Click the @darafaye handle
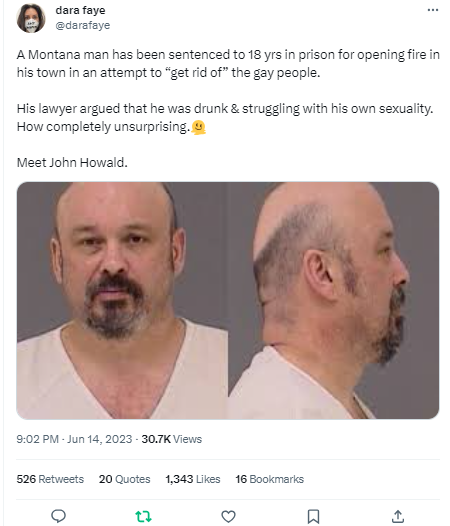Image resolution: width=450 pixels, height=526 pixels. (x=83, y=25)
